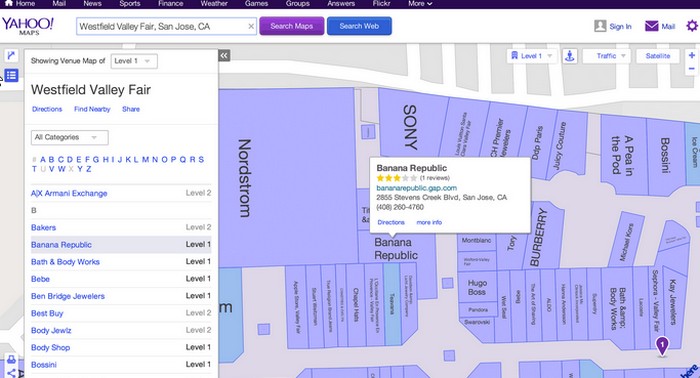Click the Search Maps button

[x=292, y=26]
